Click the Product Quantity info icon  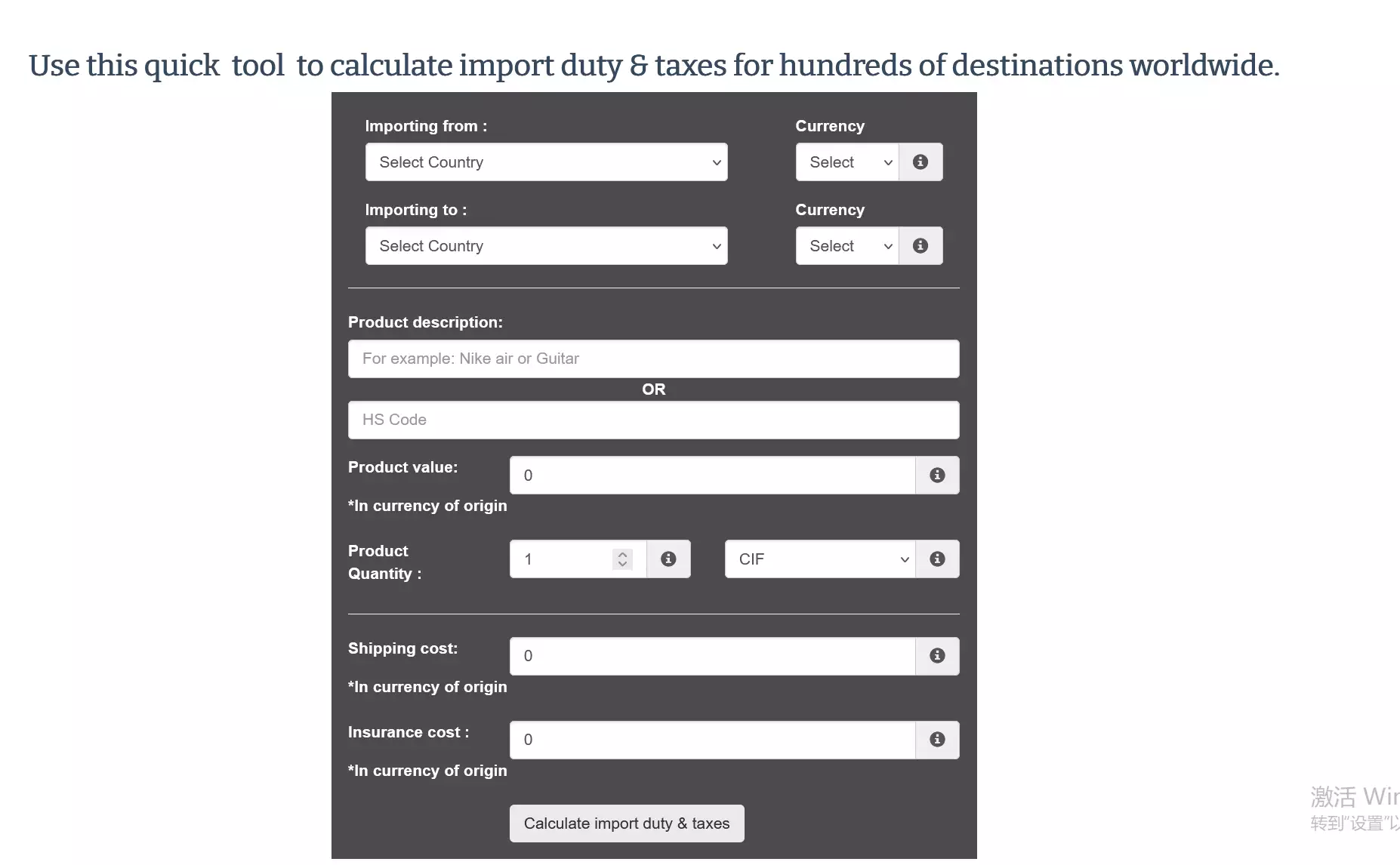668,559
